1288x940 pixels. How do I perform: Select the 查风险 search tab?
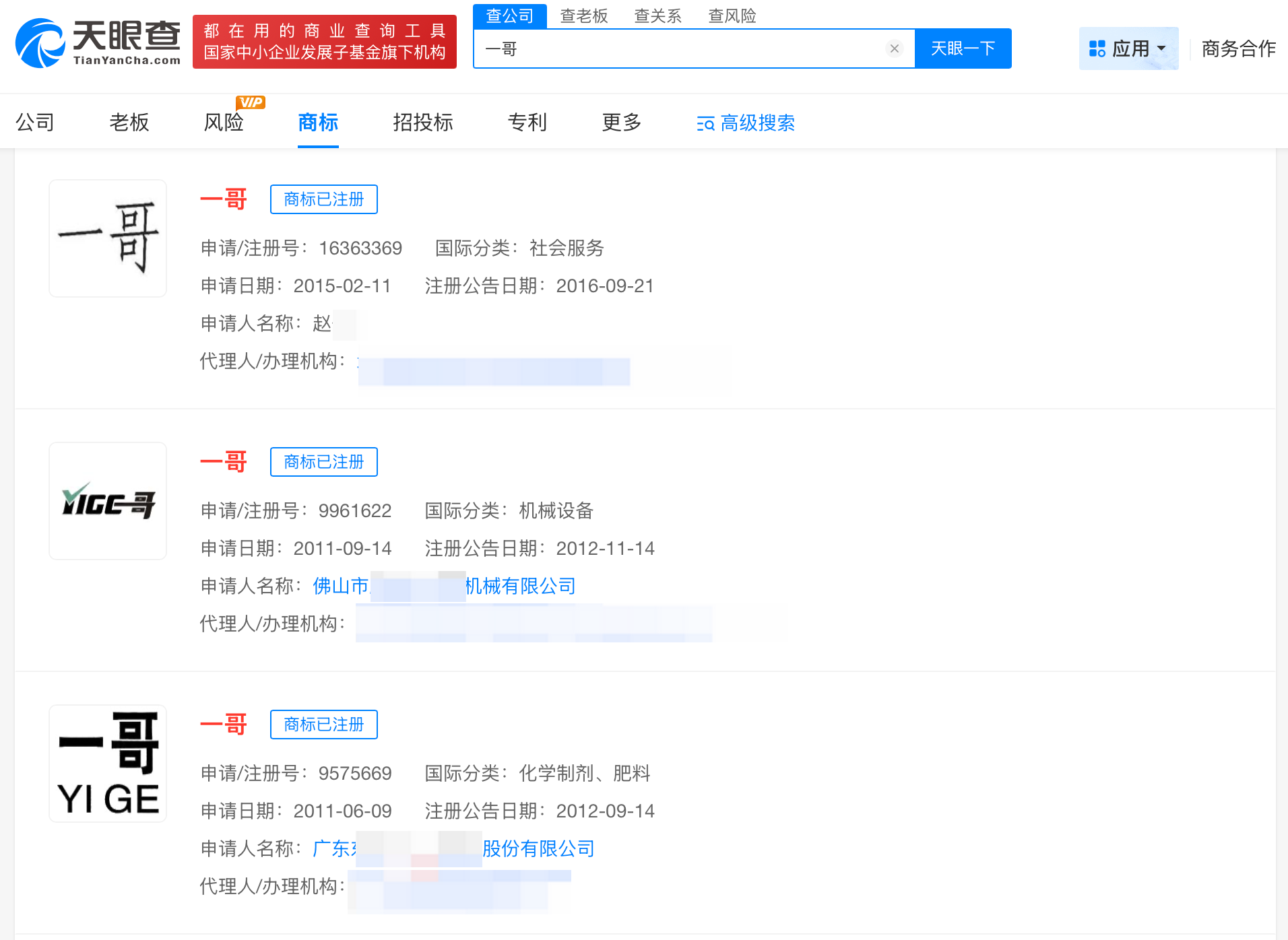pyautogui.click(x=732, y=15)
